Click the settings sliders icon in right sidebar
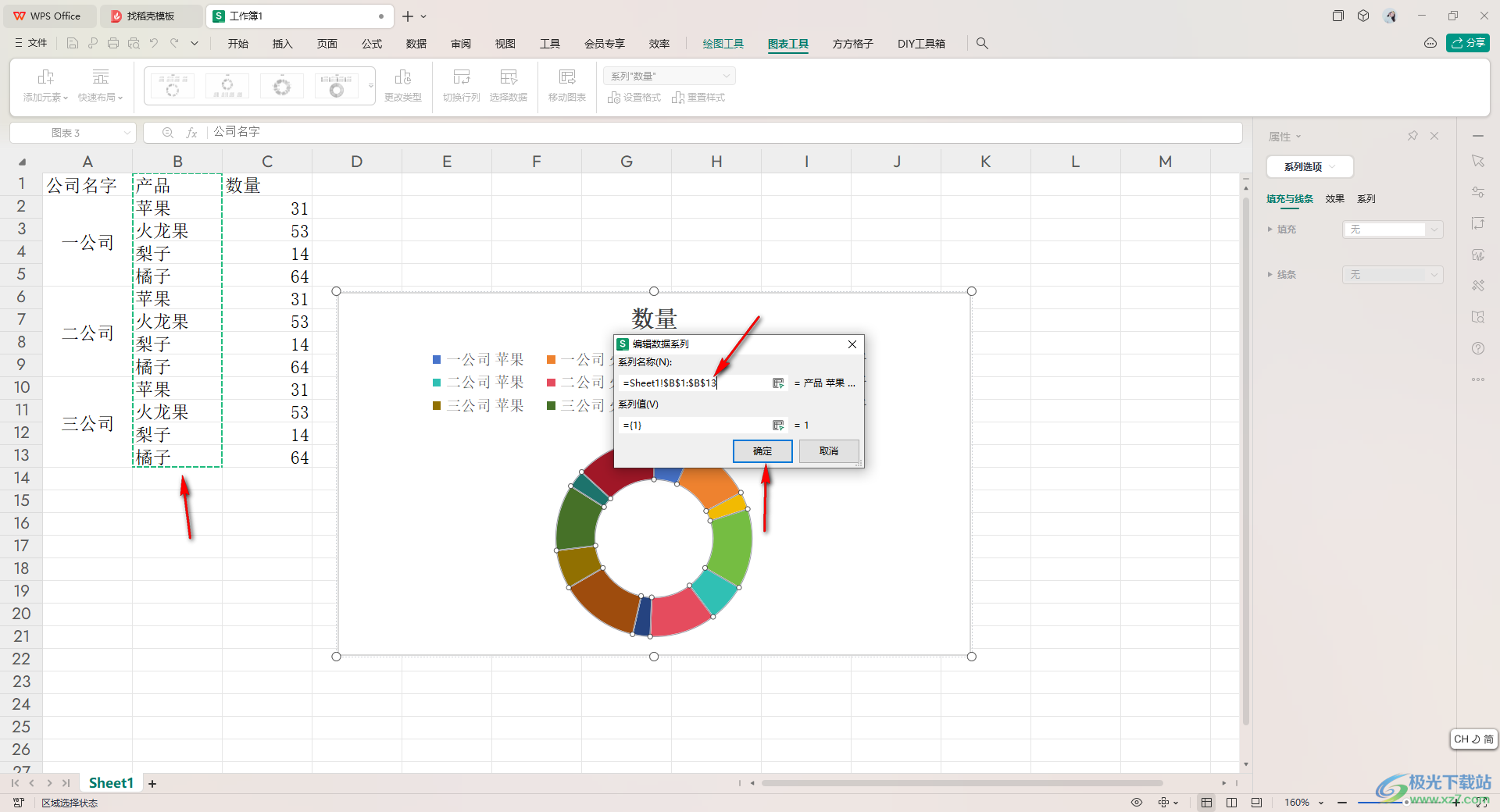 coord(1478,192)
